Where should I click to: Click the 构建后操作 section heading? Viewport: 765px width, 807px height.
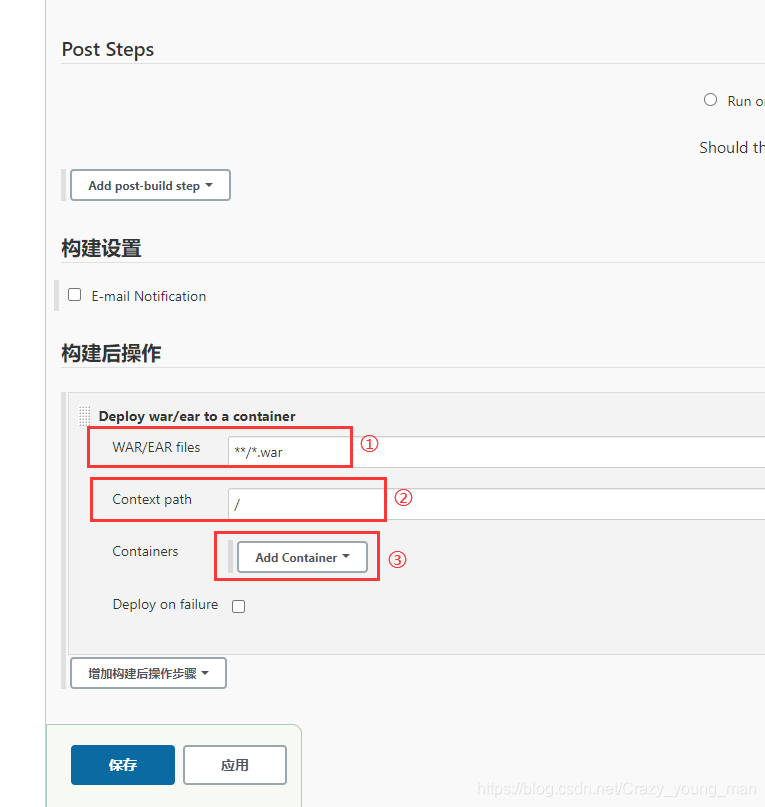tap(111, 353)
